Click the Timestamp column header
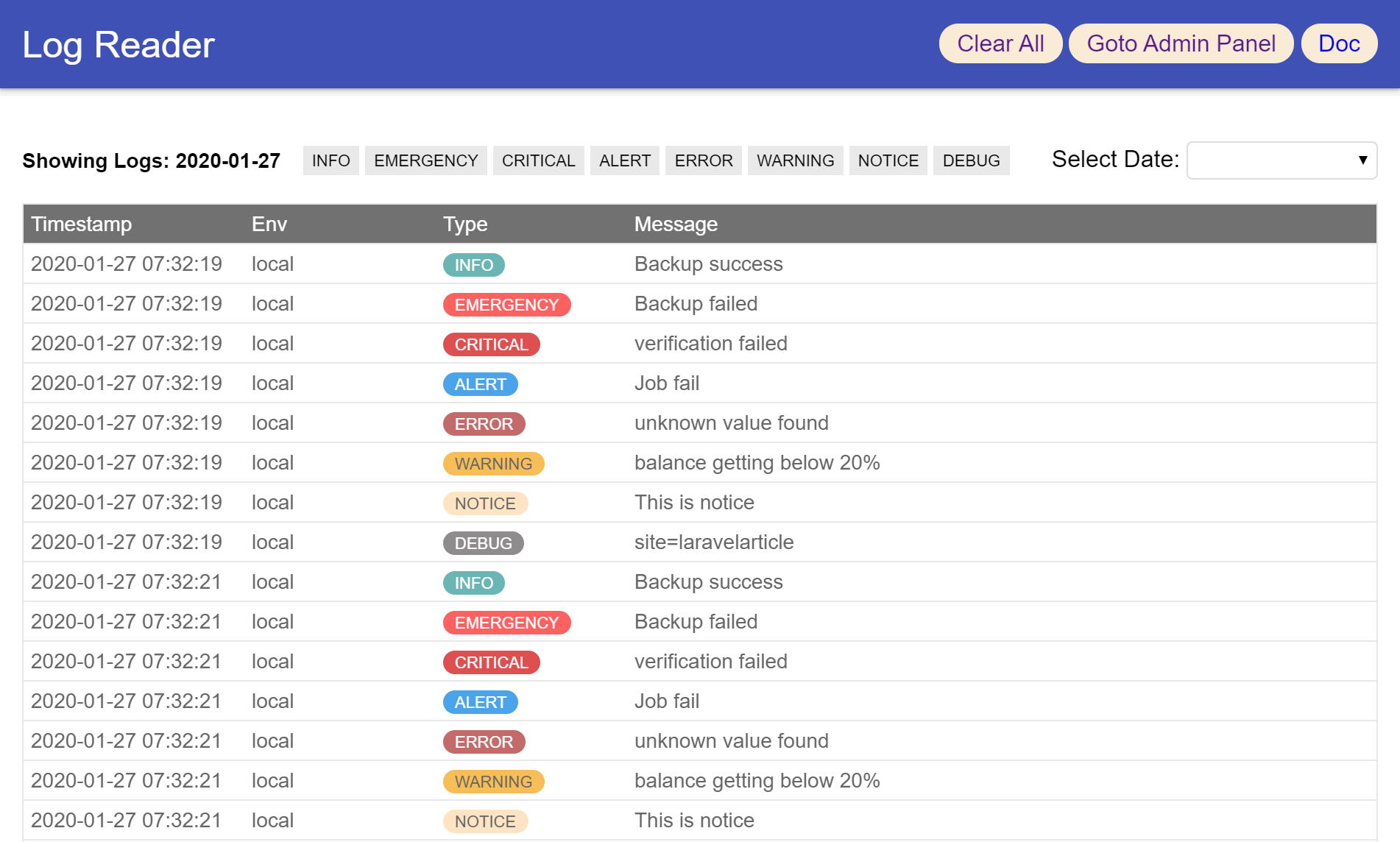The height and width of the screenshot is (842, 1400). point(82,224)
